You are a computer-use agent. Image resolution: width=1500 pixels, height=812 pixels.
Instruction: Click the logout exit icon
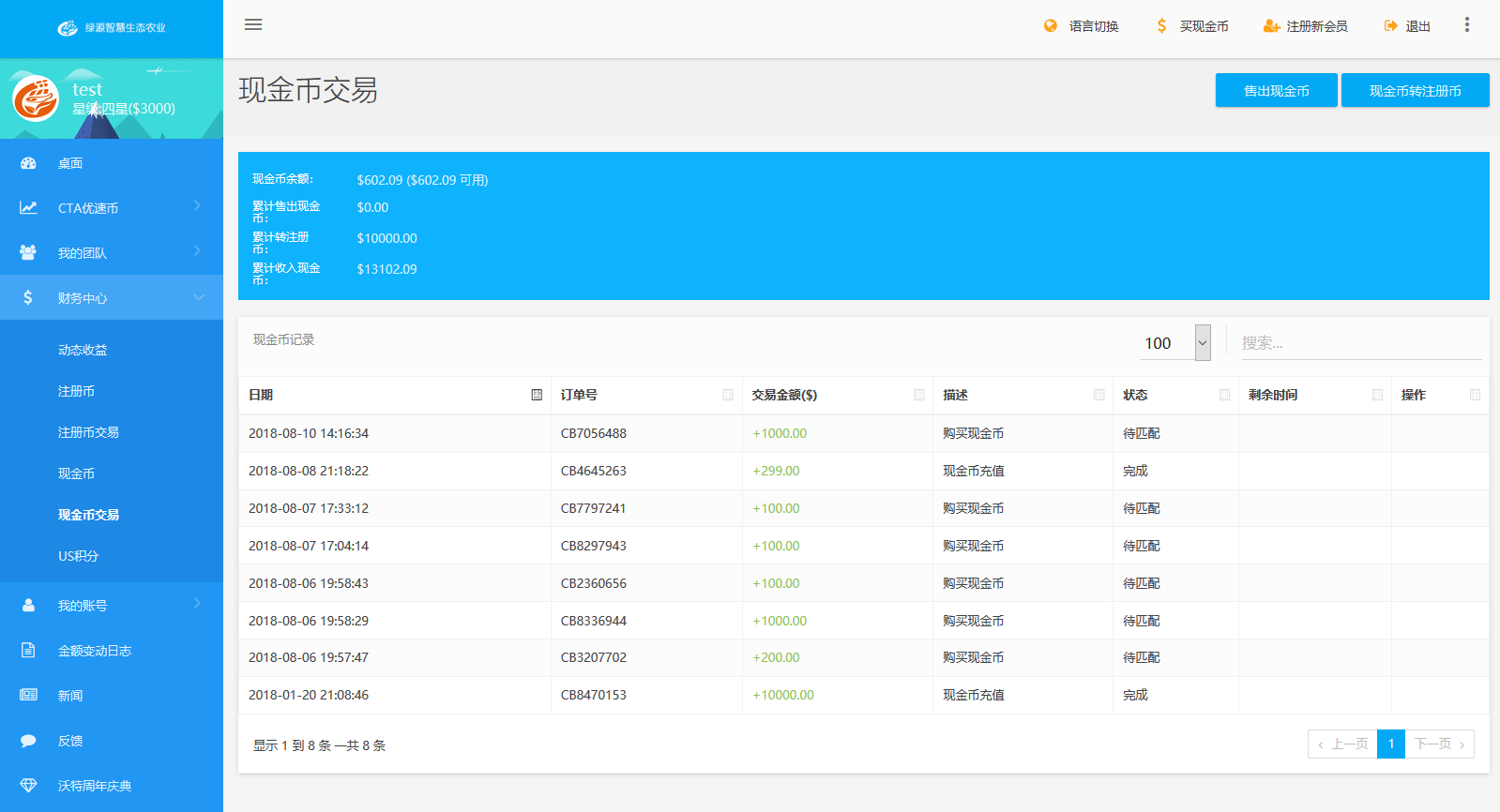(1390, 26)
